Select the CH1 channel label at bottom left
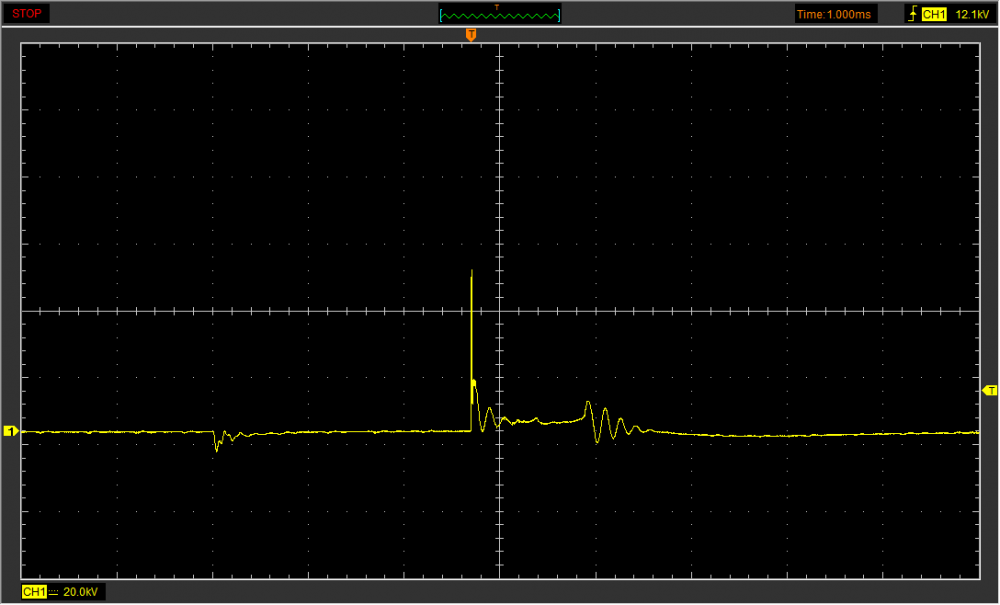Screen dimensions: 1000x605 tap(34, 592)
